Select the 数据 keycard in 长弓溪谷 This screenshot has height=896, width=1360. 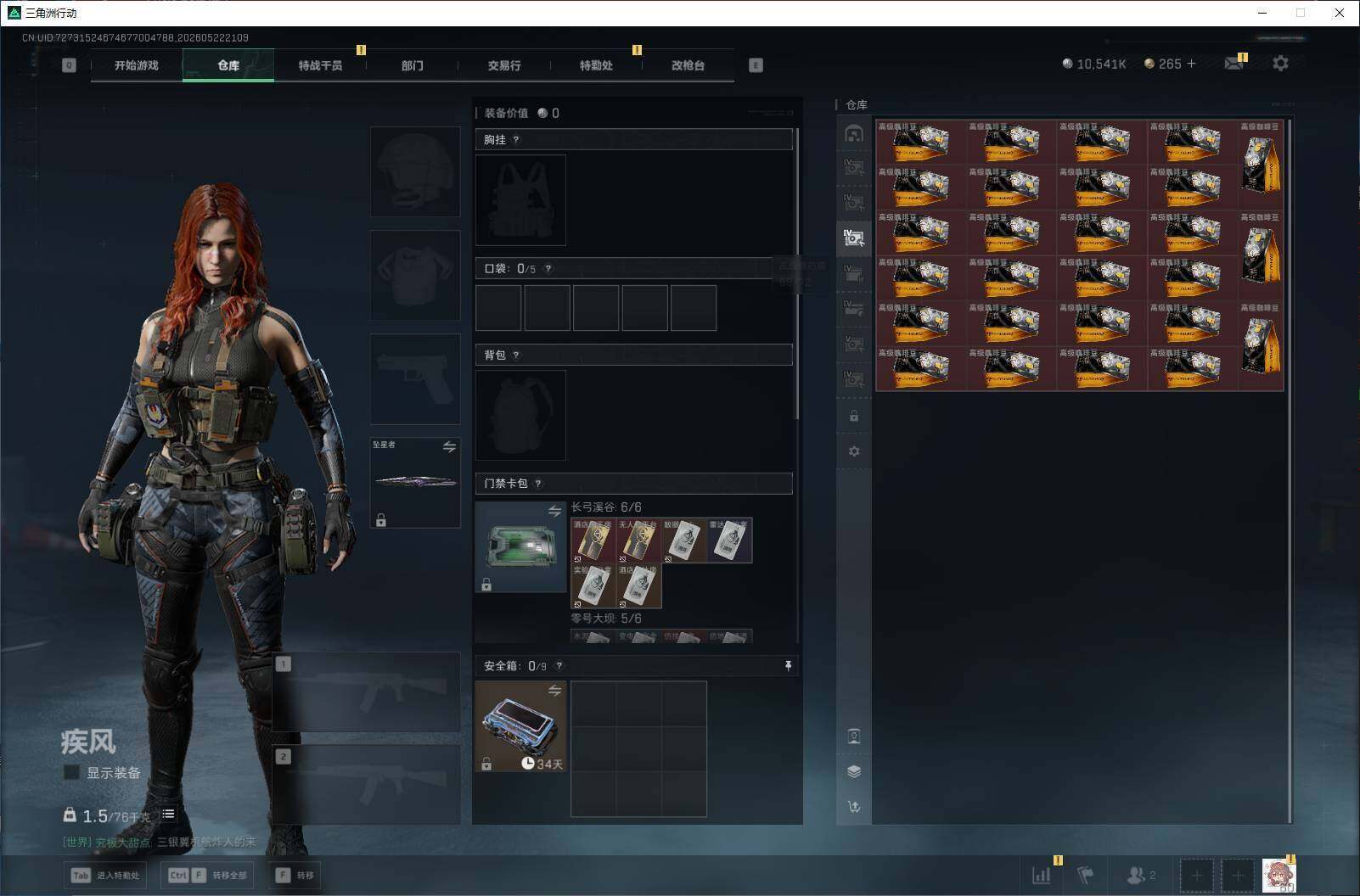pyautogui.click(x=684, y=540)
